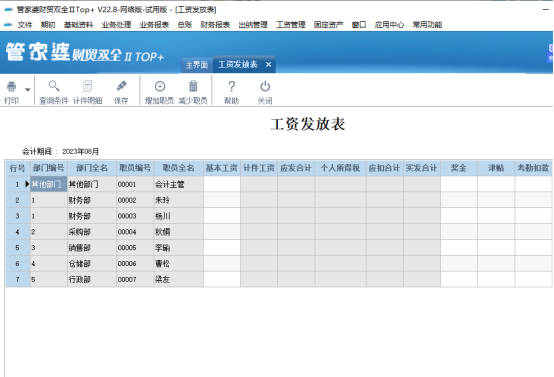Open the 工资管理 menu
This screenshot has width=554, height=377.
pos(291,25)
